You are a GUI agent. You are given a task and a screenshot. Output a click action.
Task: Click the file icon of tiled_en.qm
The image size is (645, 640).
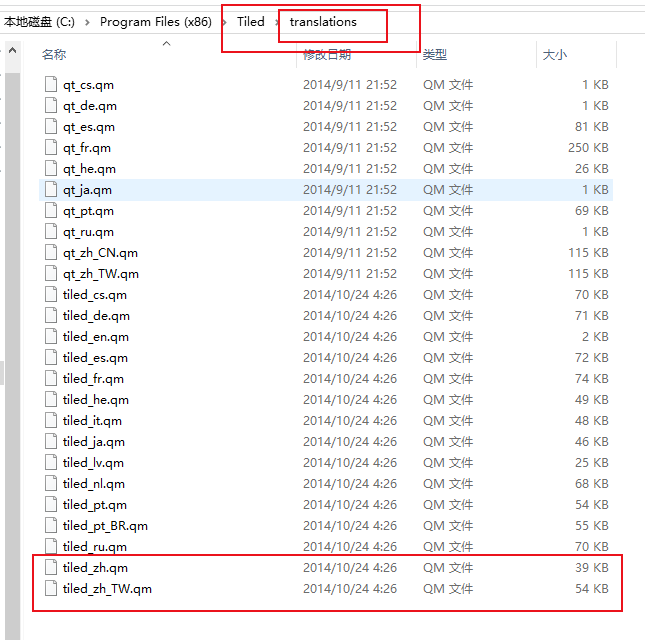coord(51,336)
